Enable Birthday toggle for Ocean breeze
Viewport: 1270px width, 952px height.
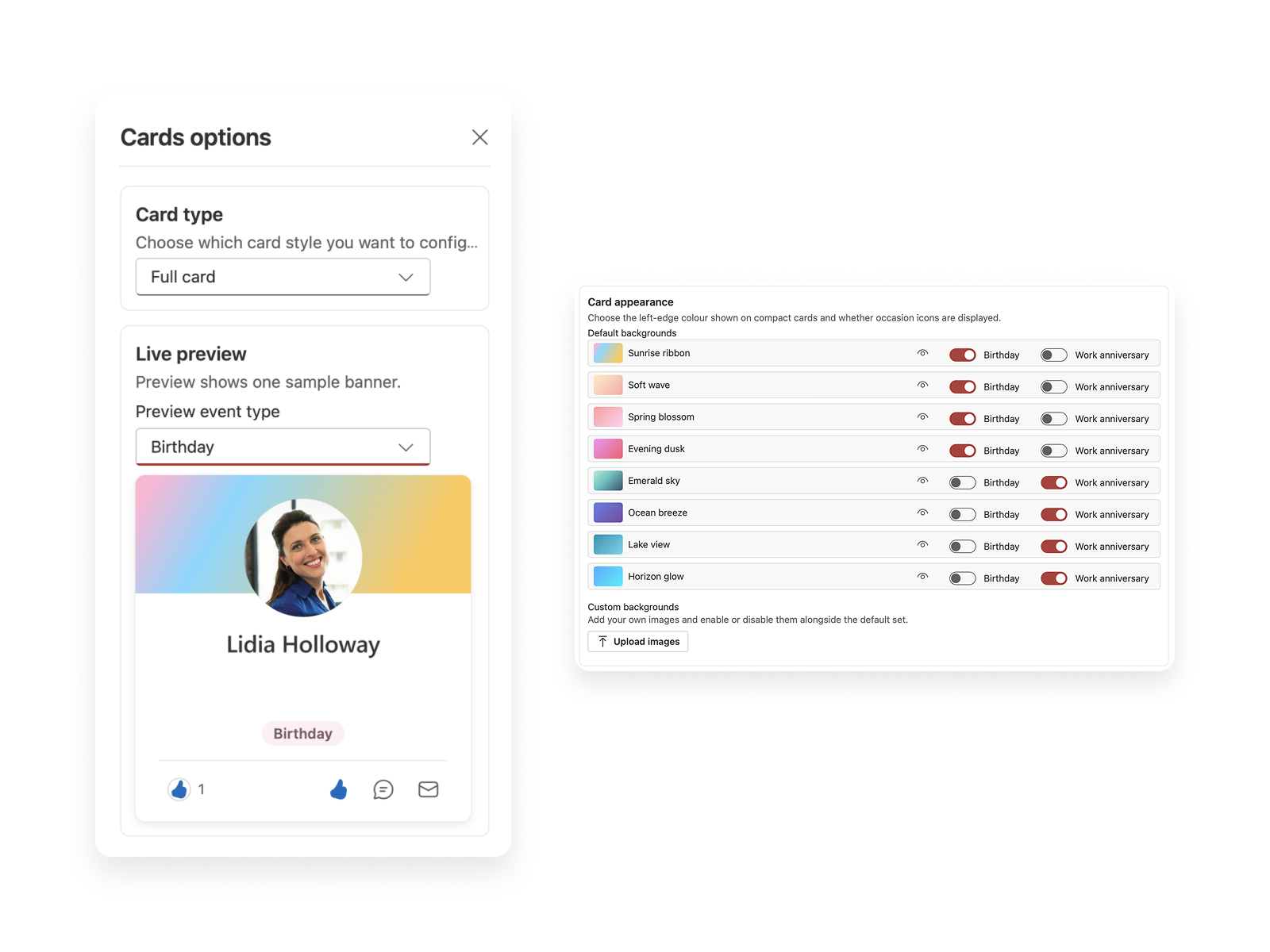[x=963, y=515]
